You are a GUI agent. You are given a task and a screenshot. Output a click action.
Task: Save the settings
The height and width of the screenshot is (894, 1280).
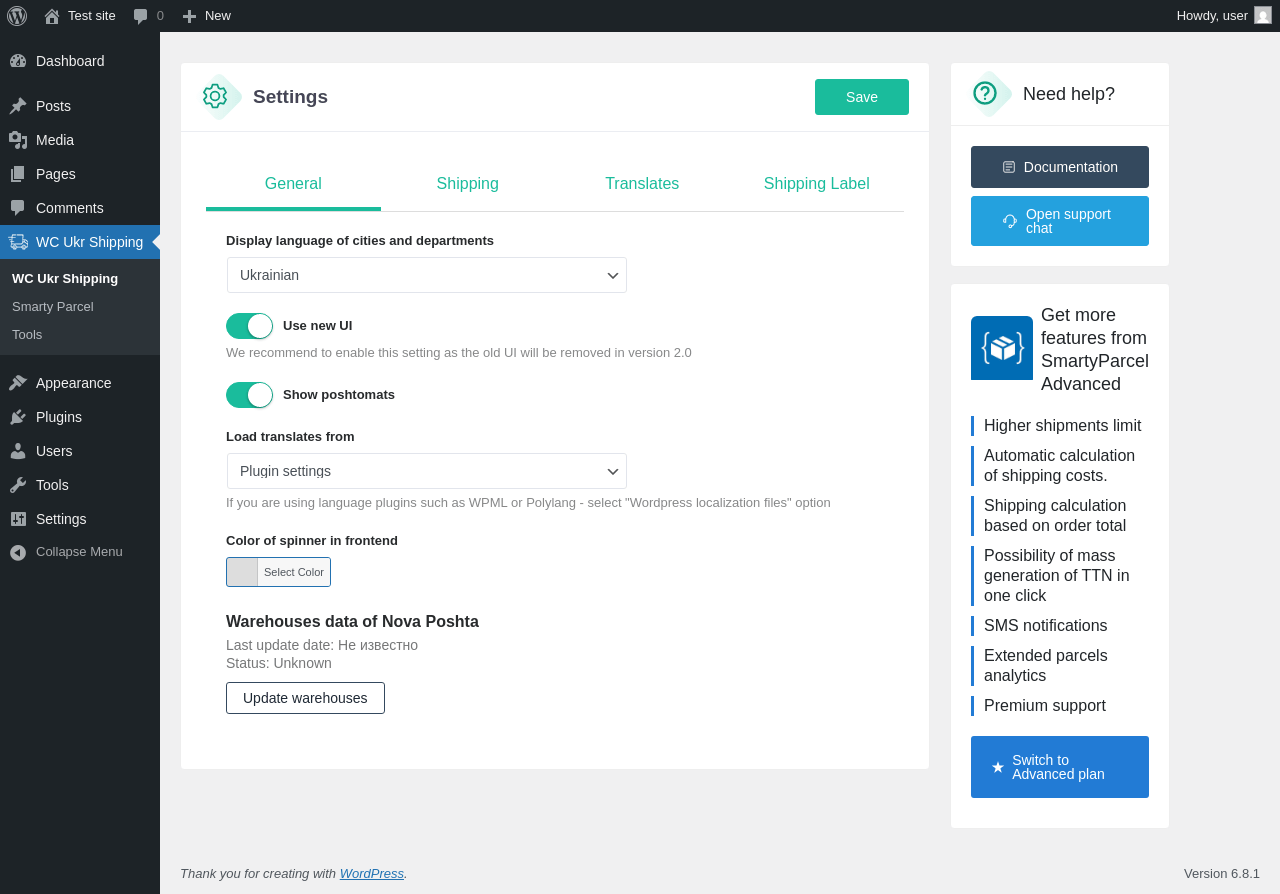point(862,97)
